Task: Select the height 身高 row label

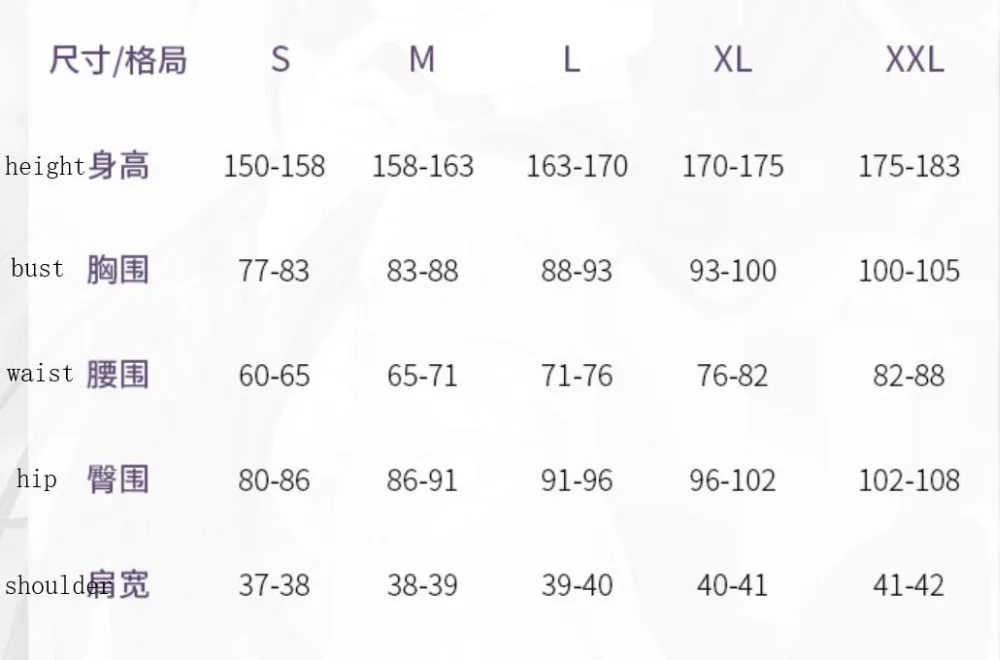Action: click(x=78, y=165)
